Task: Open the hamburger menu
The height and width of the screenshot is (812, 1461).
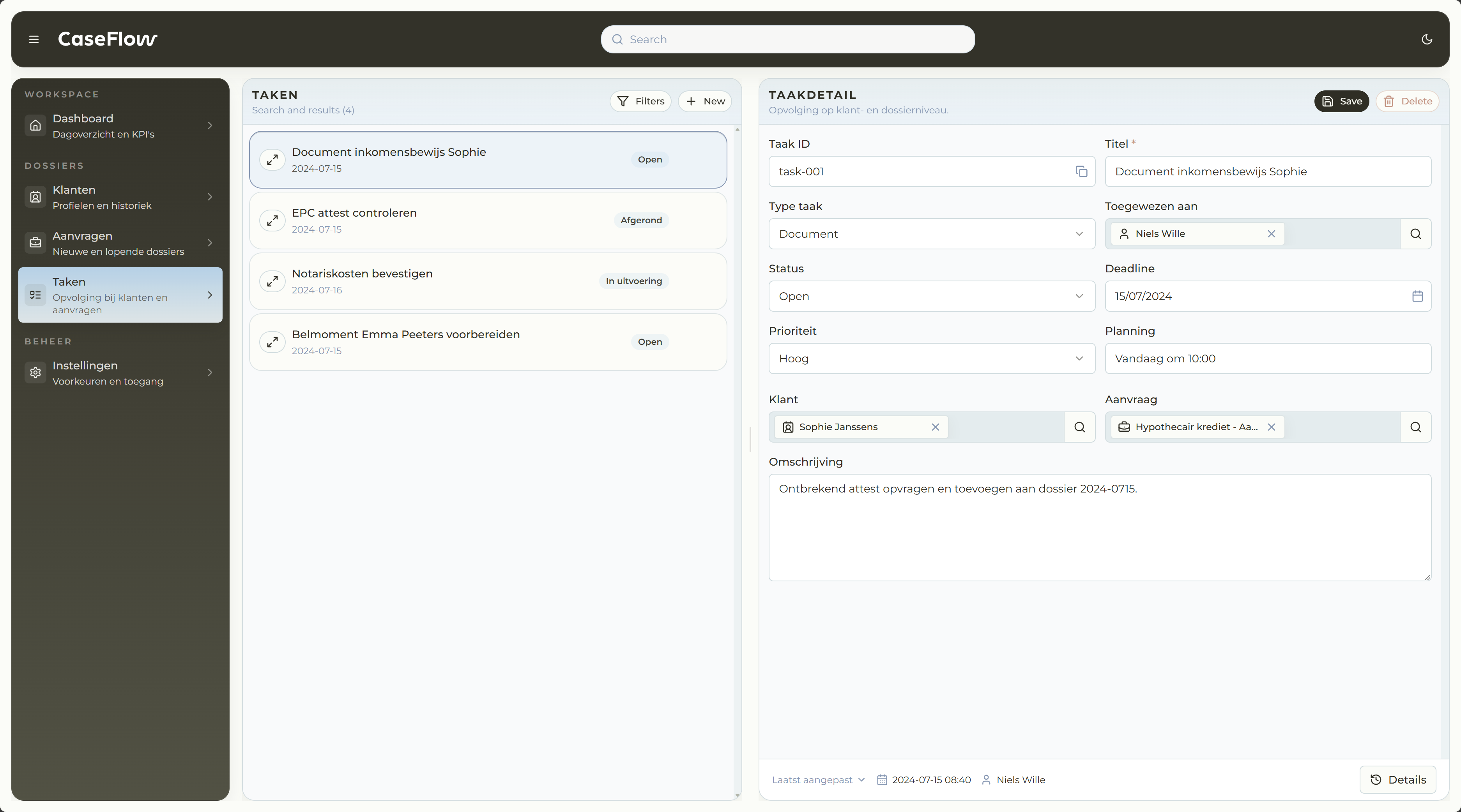Action: [34, 39]
